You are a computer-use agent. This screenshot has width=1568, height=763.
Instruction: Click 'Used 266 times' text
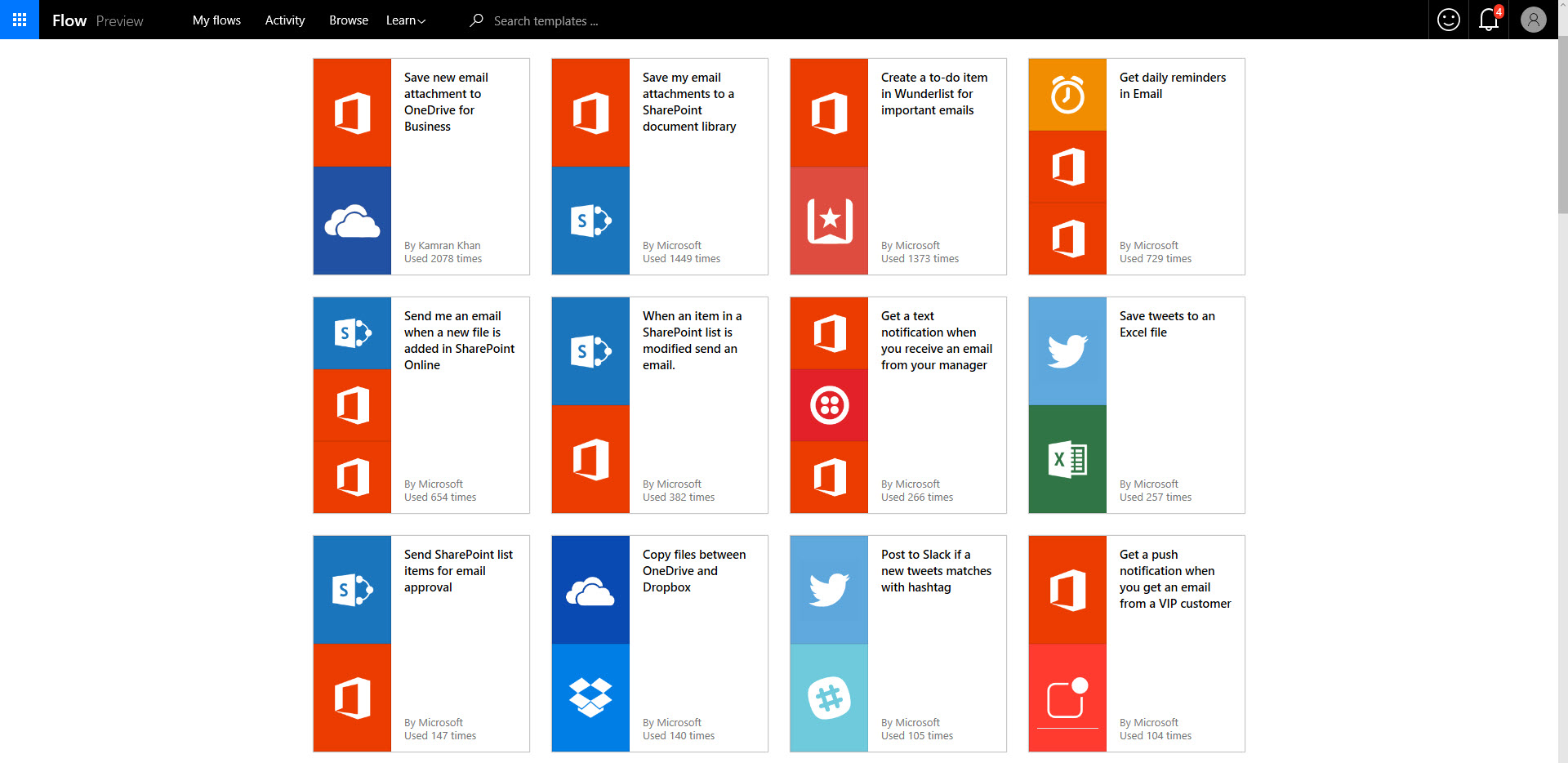(916, 497)
